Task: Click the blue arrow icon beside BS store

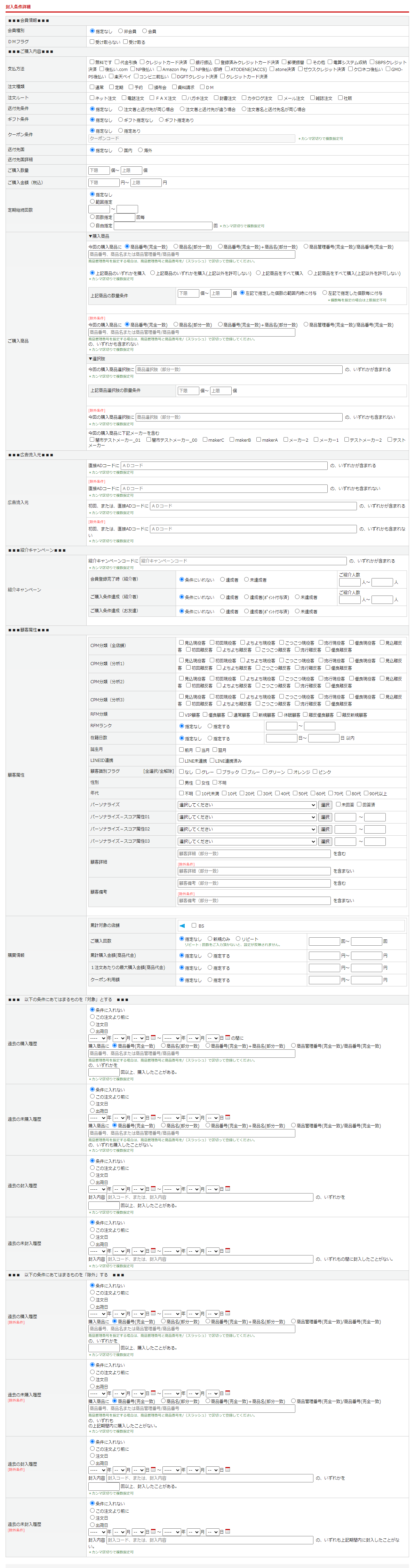Action: [x=182, y=925]
